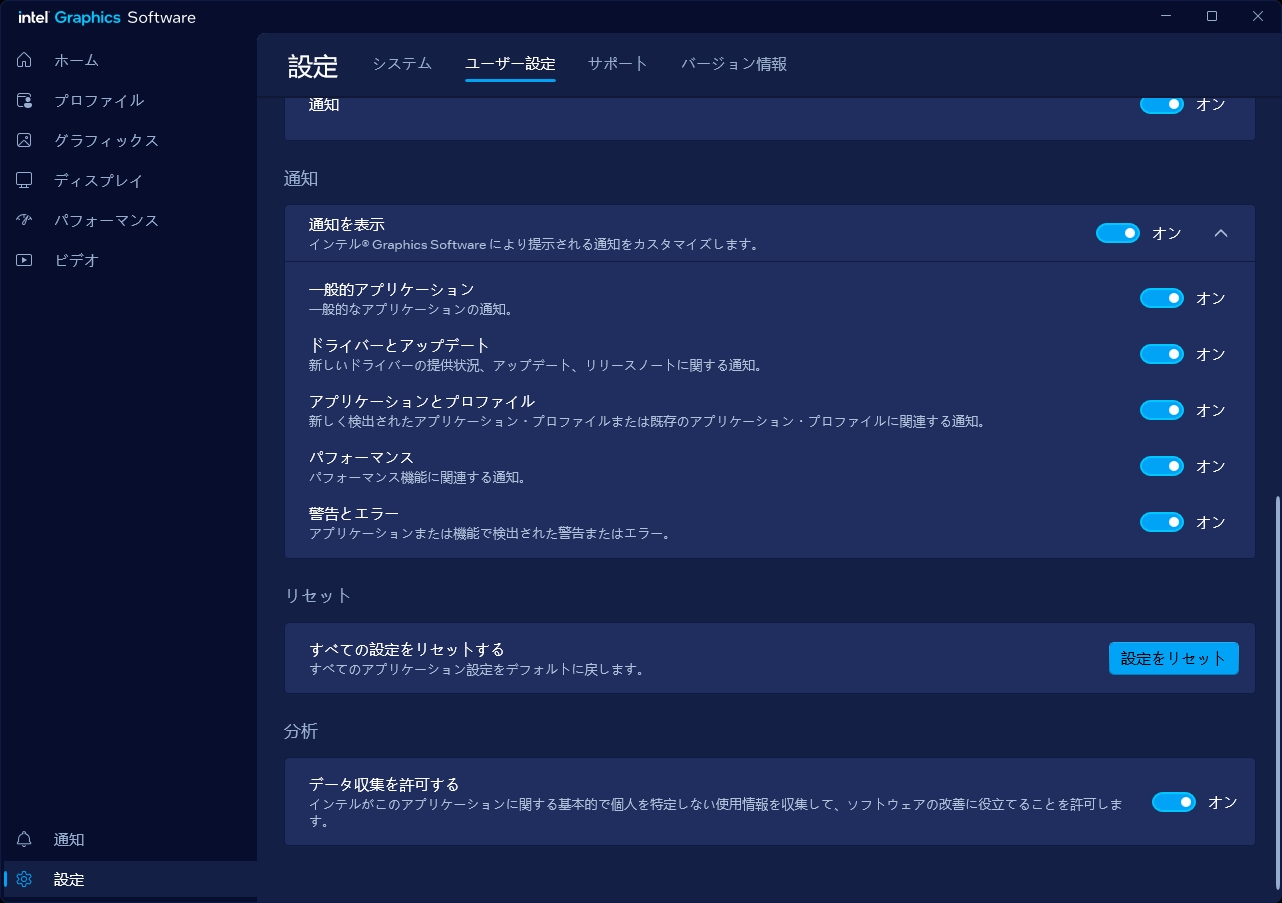This screenshot has height=903, width=1282.
Task: Turn off 警告とエラー notifications toggle
Action: [x=1162, y=522]
